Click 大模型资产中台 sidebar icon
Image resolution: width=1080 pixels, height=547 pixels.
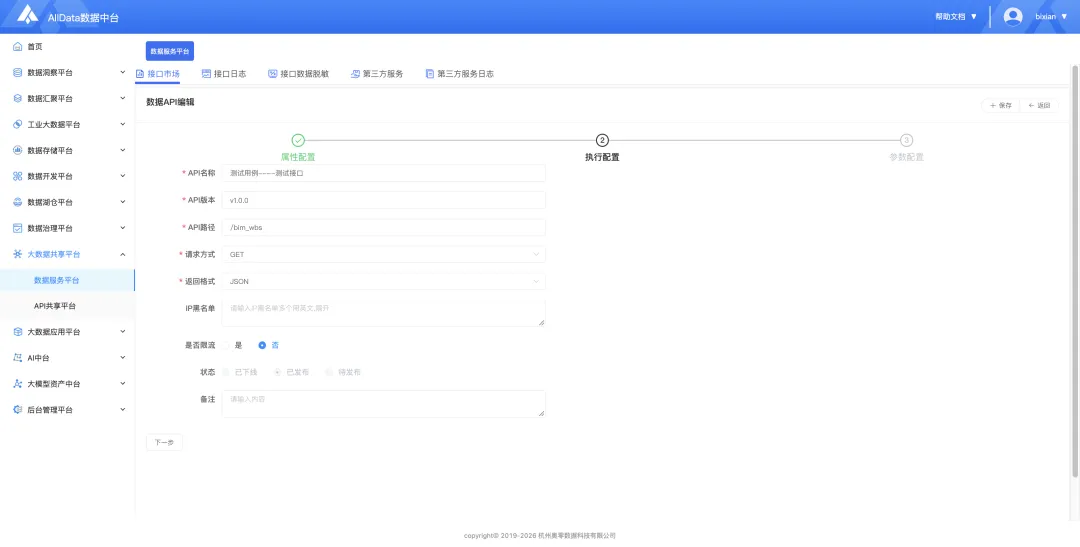click(18, 384)
